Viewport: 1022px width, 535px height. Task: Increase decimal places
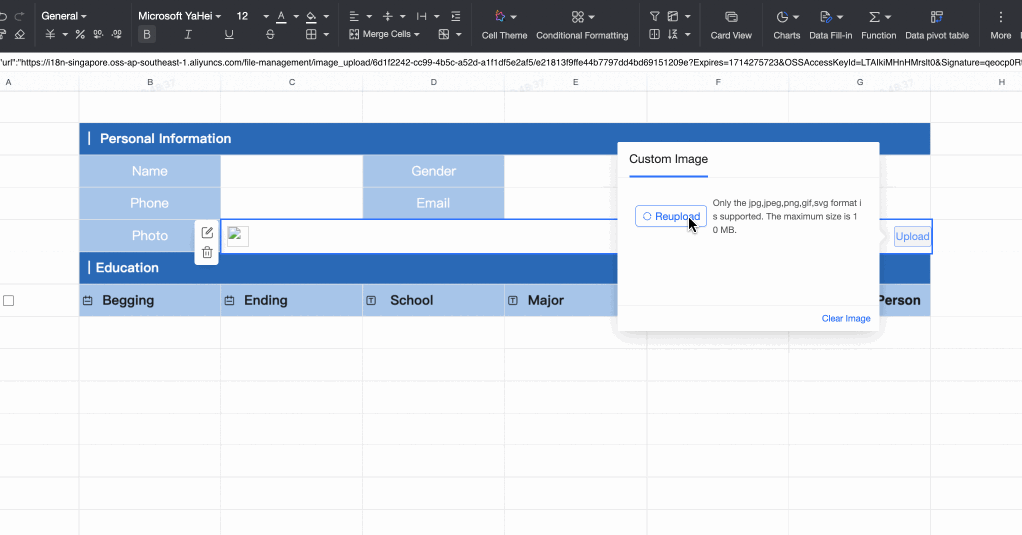click(x=117, y=35)
